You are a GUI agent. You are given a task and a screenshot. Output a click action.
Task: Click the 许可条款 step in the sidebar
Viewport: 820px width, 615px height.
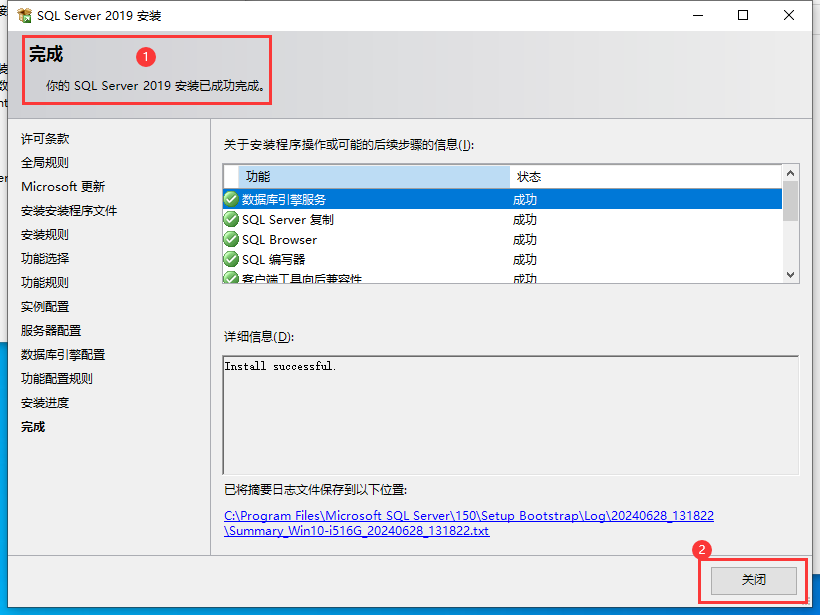pos(45,139)
